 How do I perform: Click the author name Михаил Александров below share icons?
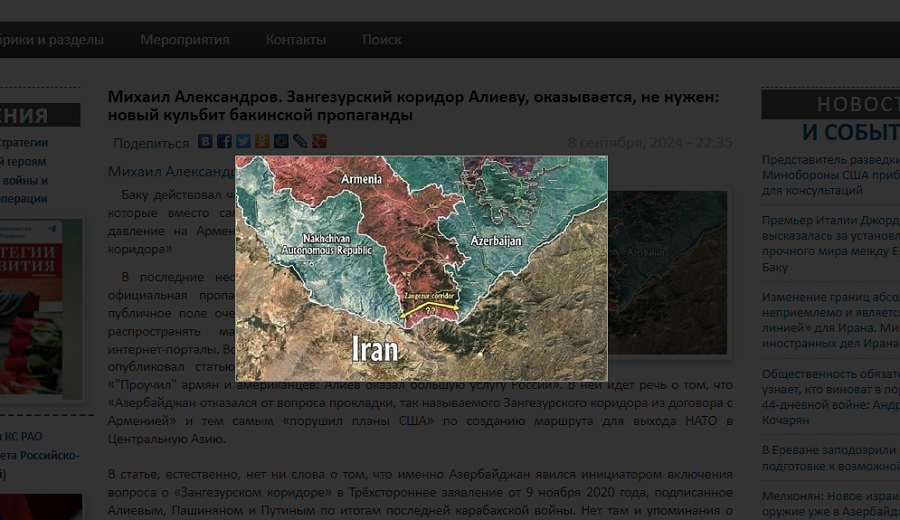click(x=172, y=171)
